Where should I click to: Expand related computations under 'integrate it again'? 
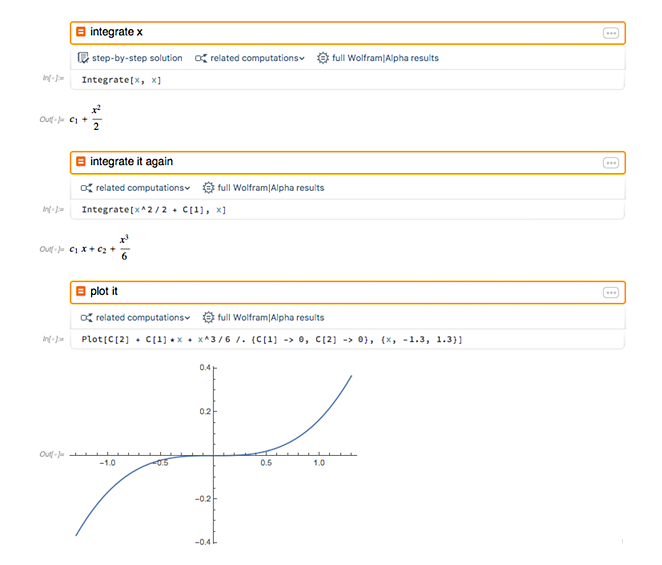click(x=136, y=187)
